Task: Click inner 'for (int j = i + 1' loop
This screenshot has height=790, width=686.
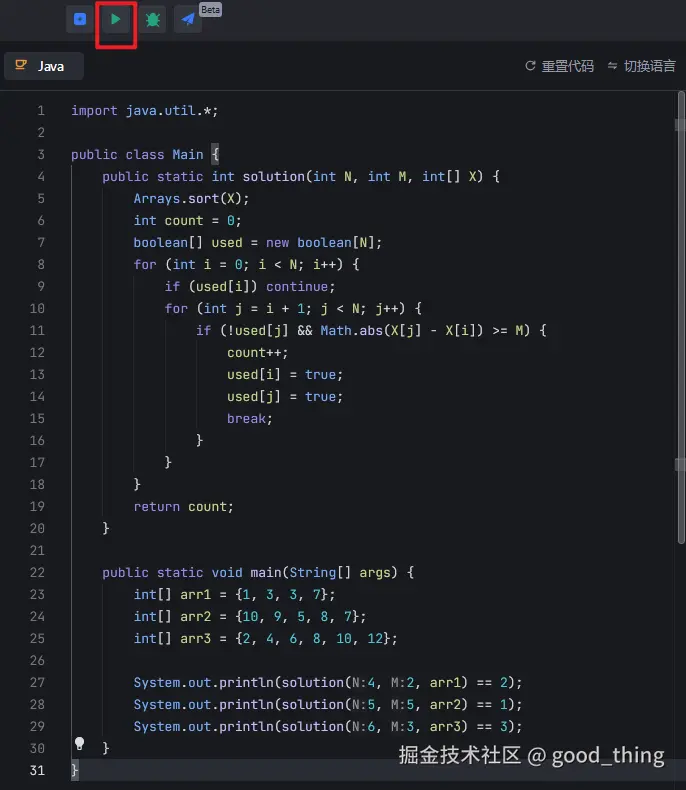Action: 293,308
